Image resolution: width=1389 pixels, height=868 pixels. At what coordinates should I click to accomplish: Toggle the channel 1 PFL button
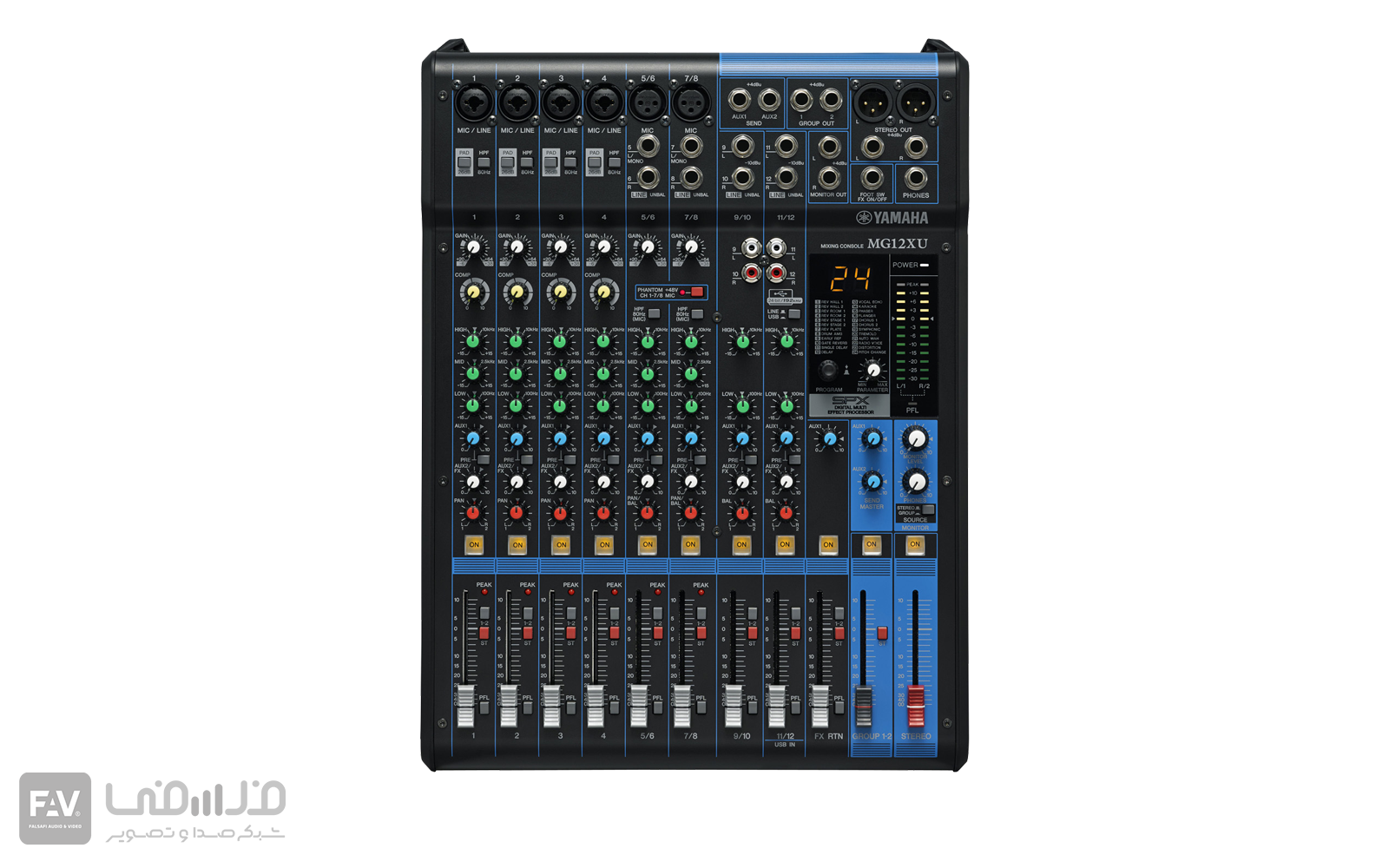[484, 708]
